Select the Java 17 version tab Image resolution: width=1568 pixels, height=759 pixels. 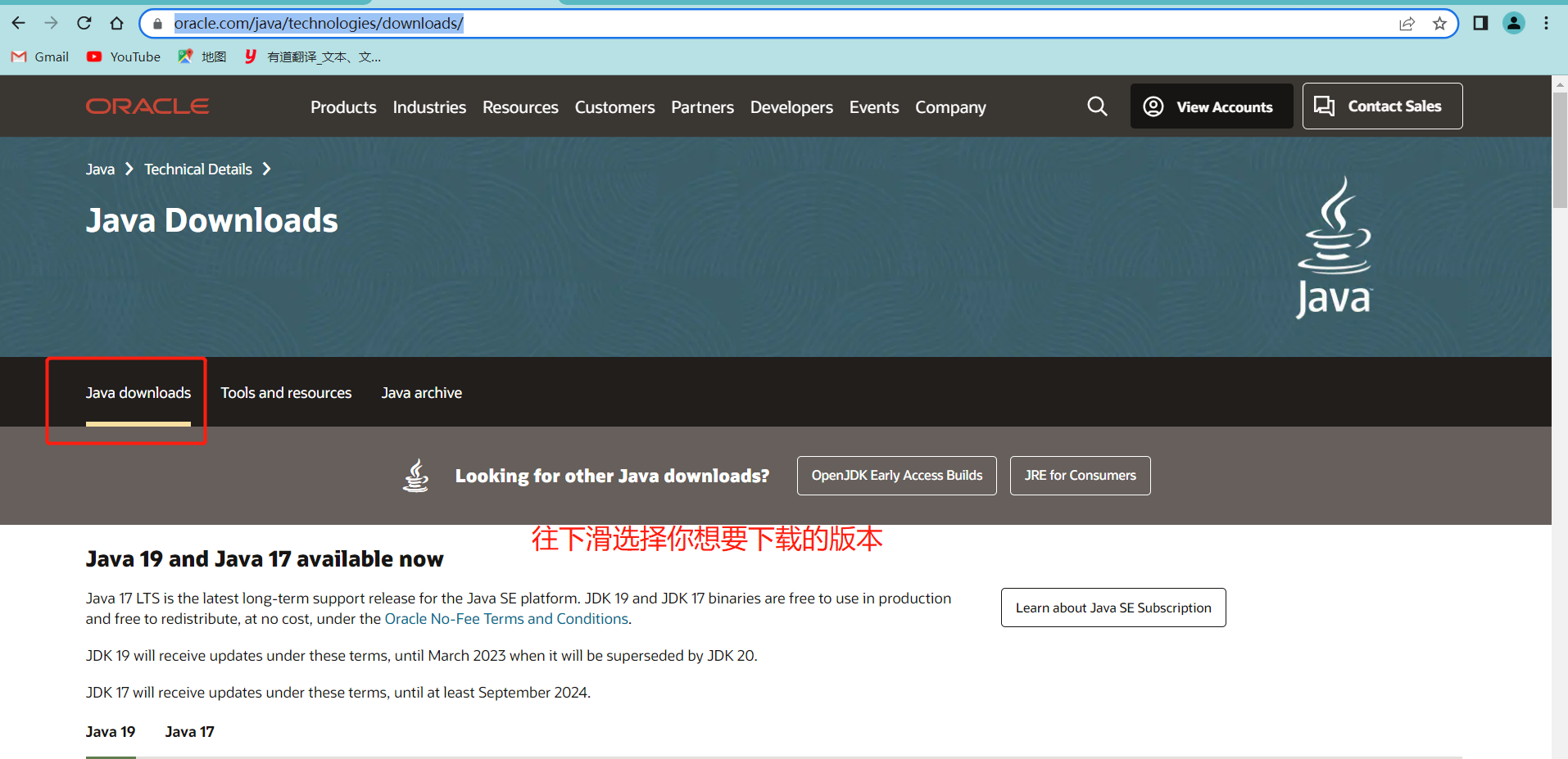tap(189, 732)
